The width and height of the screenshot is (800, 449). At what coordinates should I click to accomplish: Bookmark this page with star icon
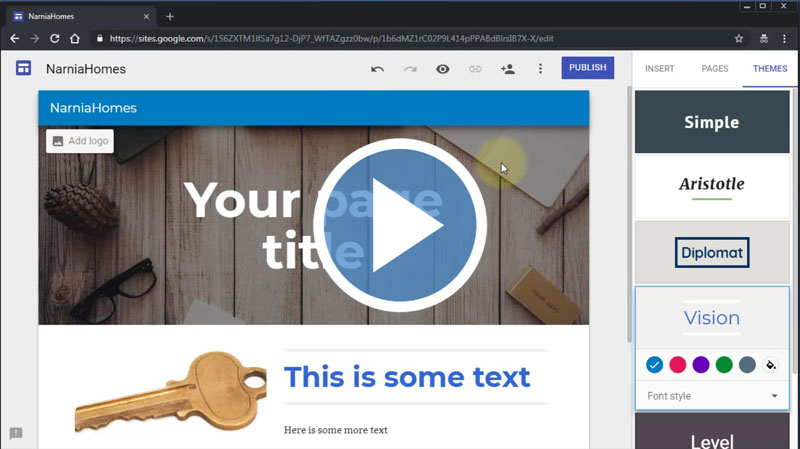coord(739,38)
